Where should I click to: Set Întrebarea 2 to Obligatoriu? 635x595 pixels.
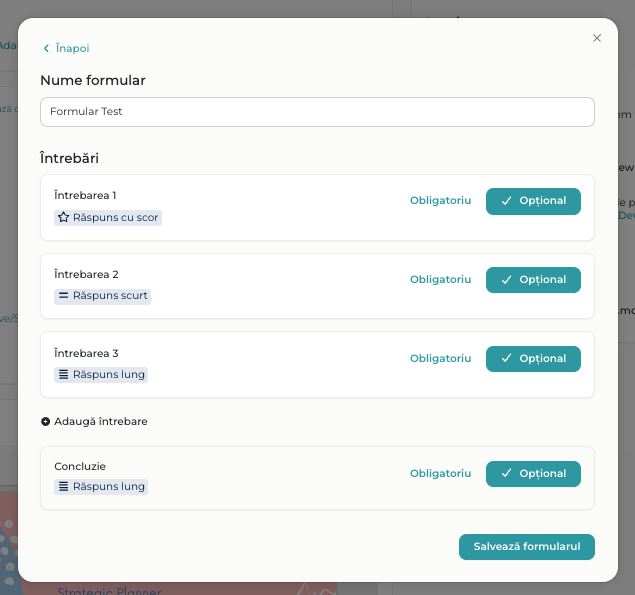coord(440,280)
